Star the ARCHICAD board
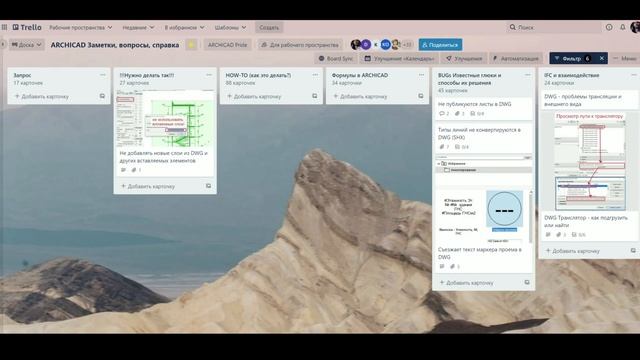 tap(191, 45)
